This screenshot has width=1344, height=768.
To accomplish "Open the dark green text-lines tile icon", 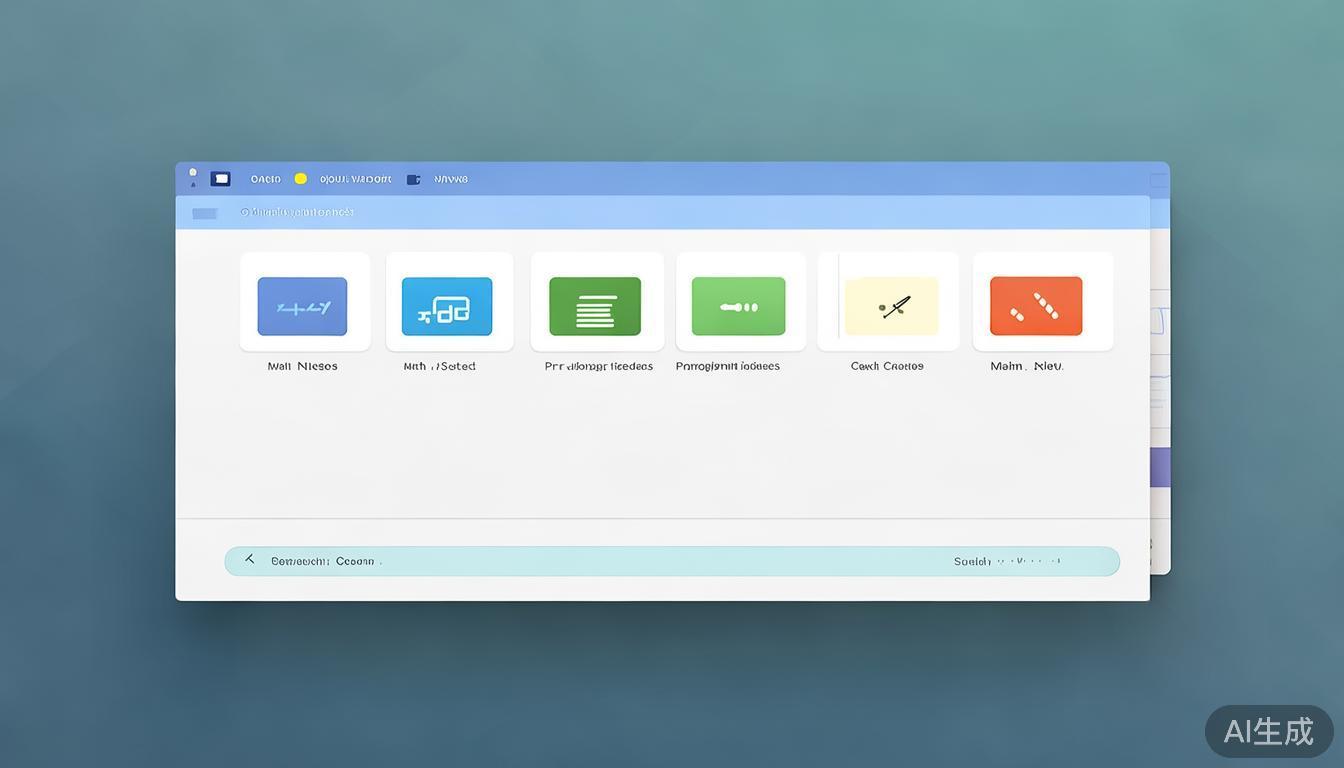I will pyautogui.click(x=595, y=306).
